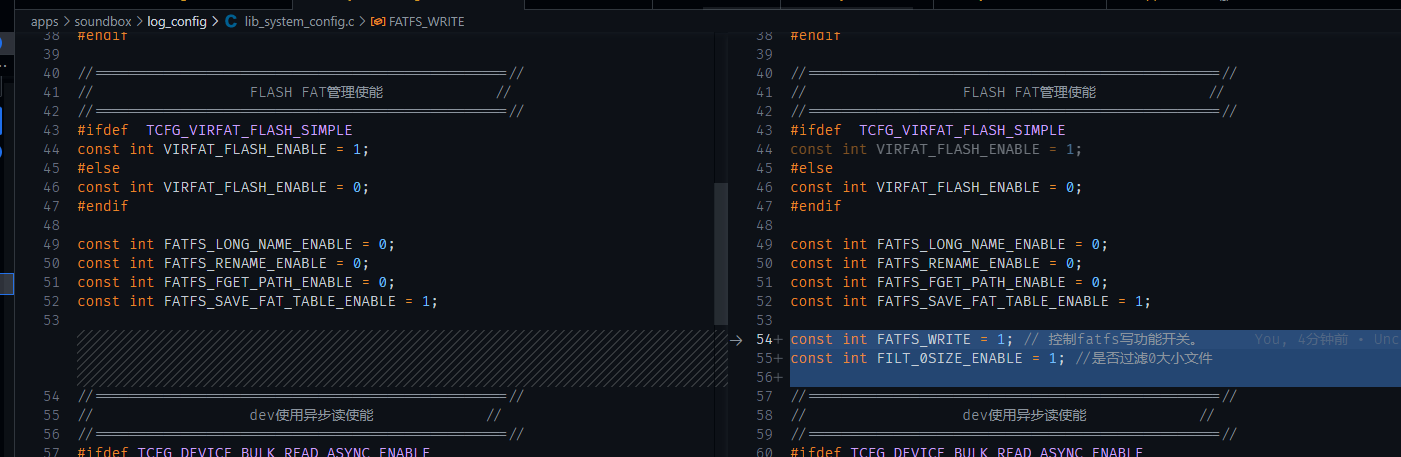The width and height of the screenshot is (1401, 457).
Task: Open the apps breadcrumb segment
Action: tap(45, 21)
